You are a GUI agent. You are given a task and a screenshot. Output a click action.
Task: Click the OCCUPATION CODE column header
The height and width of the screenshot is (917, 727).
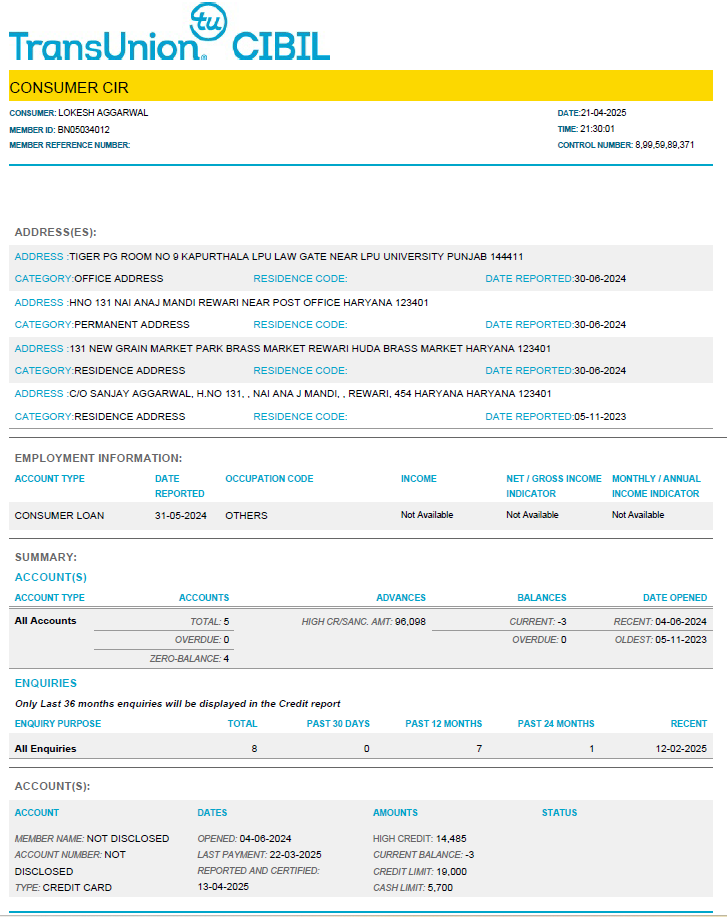[269, 479]
